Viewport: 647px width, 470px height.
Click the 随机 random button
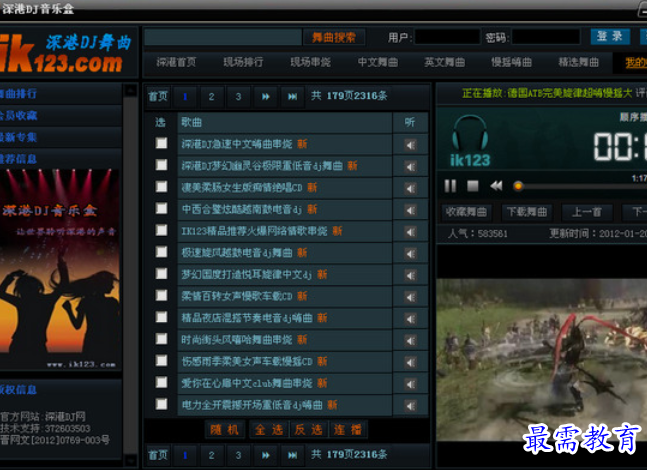tap(225, 430)
